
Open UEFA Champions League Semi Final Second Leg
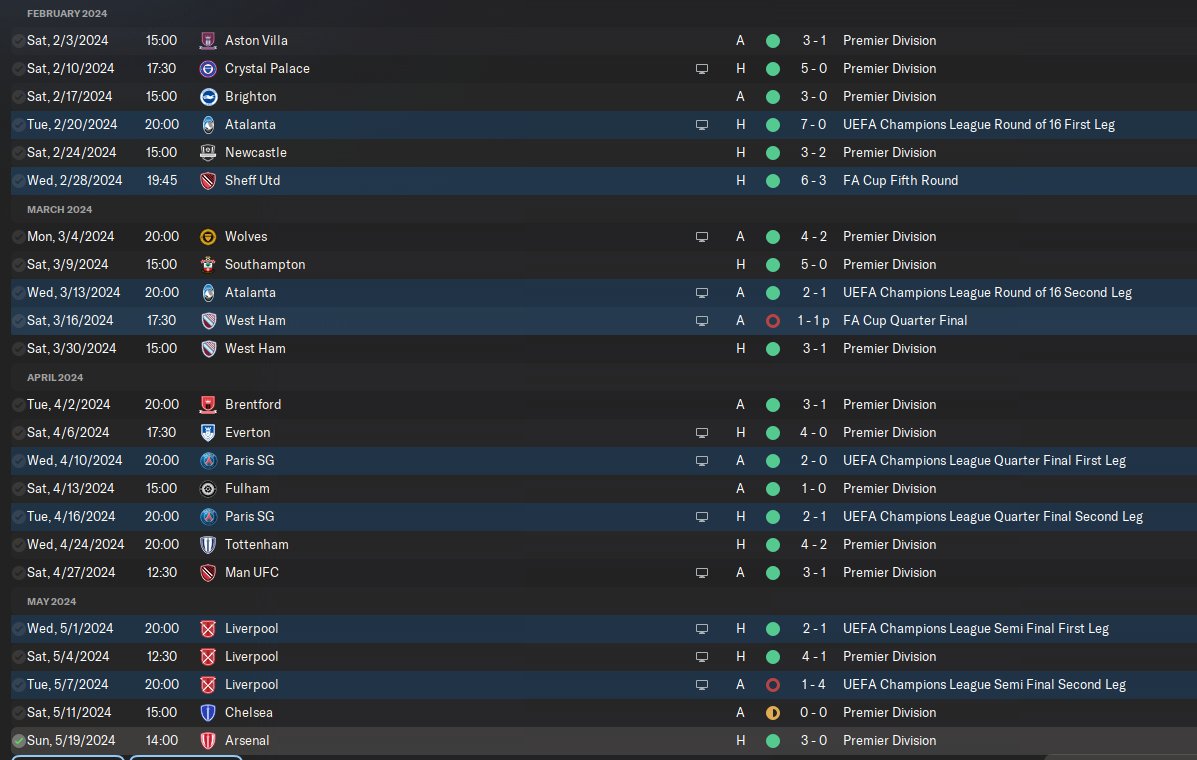click(x=984, y=685)
